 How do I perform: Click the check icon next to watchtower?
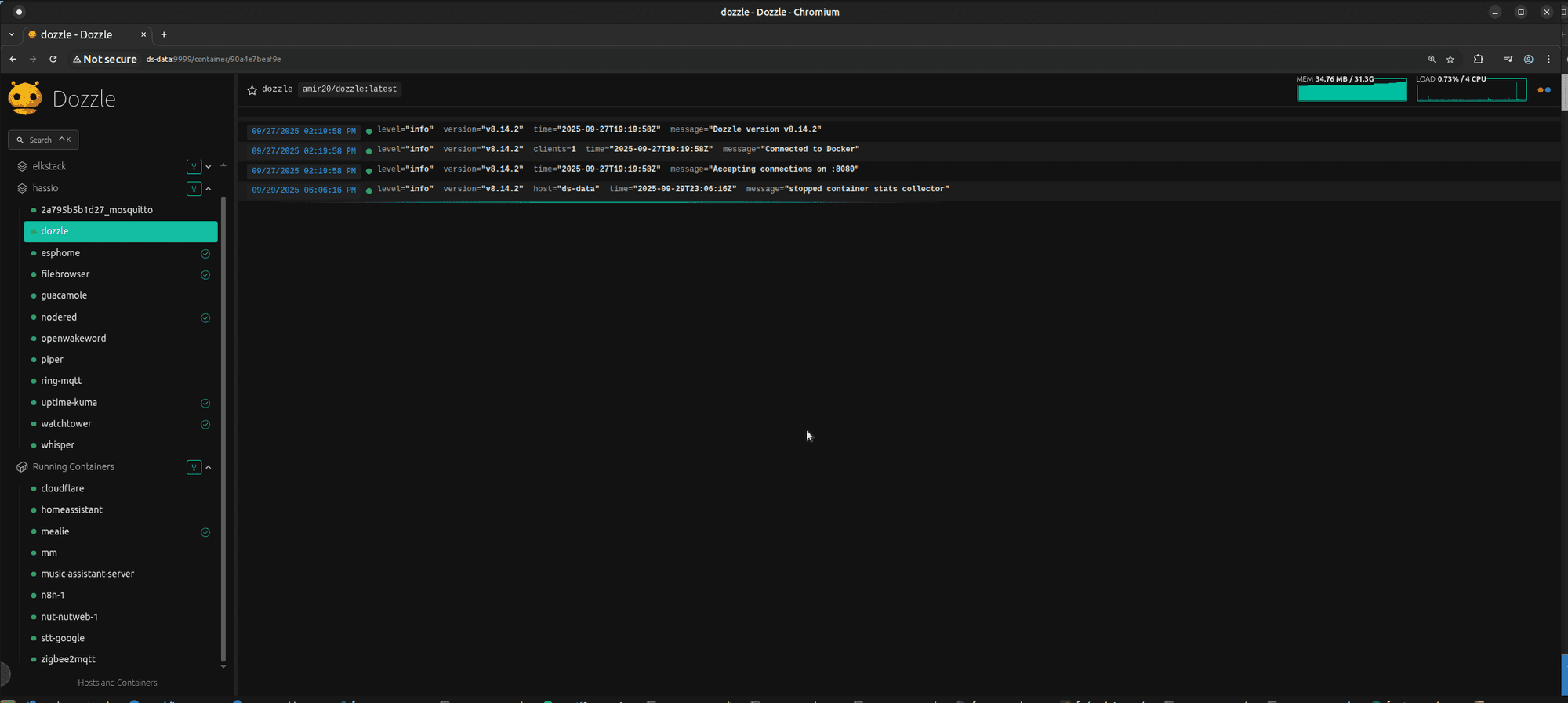(205, 425)
